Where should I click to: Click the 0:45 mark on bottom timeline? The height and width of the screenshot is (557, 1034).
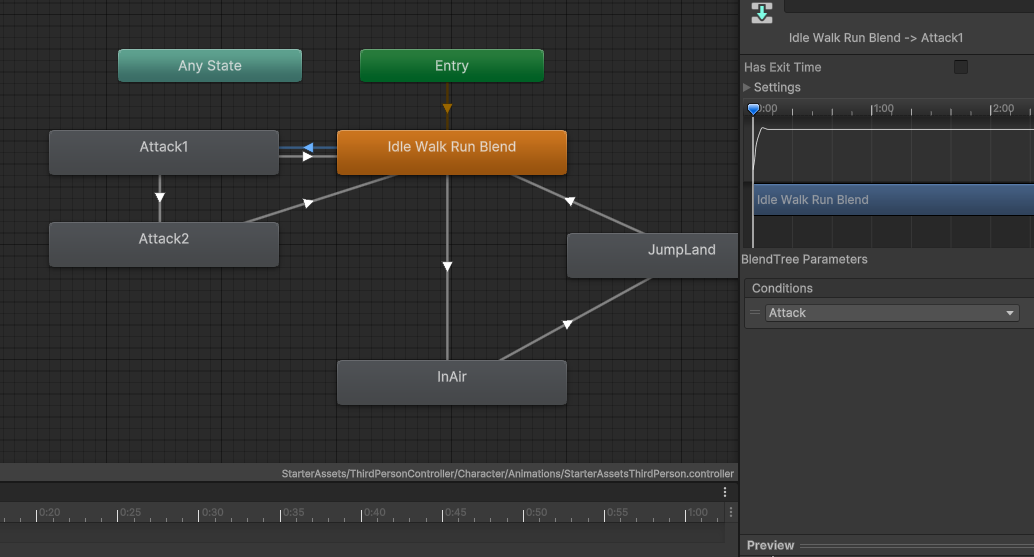(x=454, y=512)
